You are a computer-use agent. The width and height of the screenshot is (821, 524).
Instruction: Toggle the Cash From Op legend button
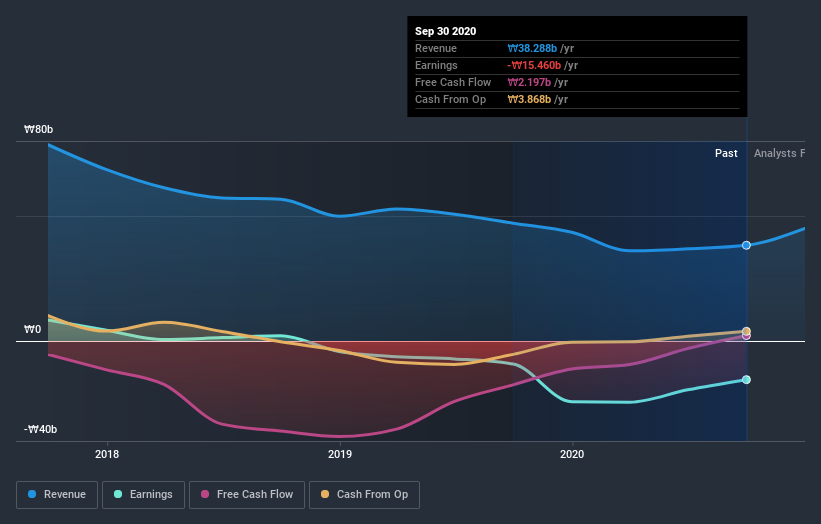[364, 495]
